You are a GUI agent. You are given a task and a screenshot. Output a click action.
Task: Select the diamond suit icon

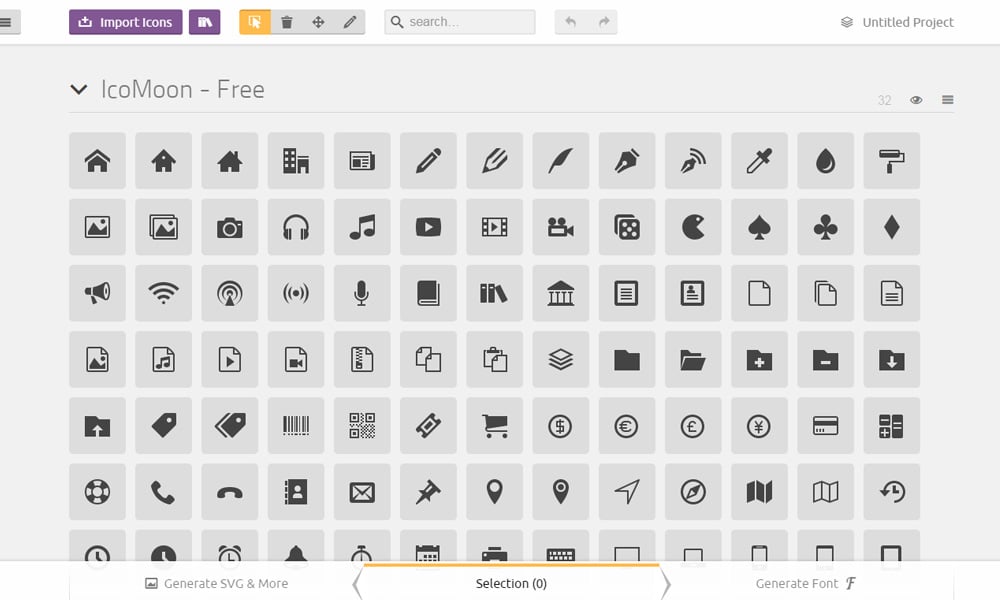[x=892, y=227]
